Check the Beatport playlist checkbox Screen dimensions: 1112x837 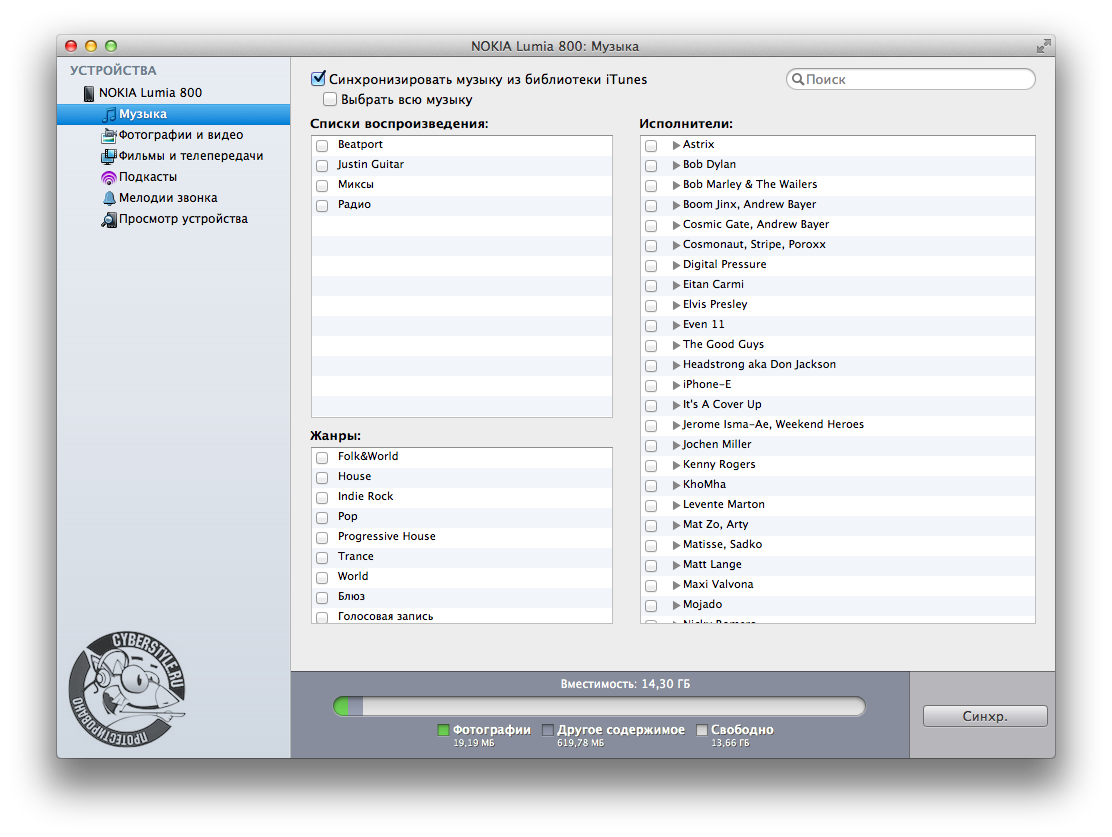pyautogui.click(x=322, y=145)
